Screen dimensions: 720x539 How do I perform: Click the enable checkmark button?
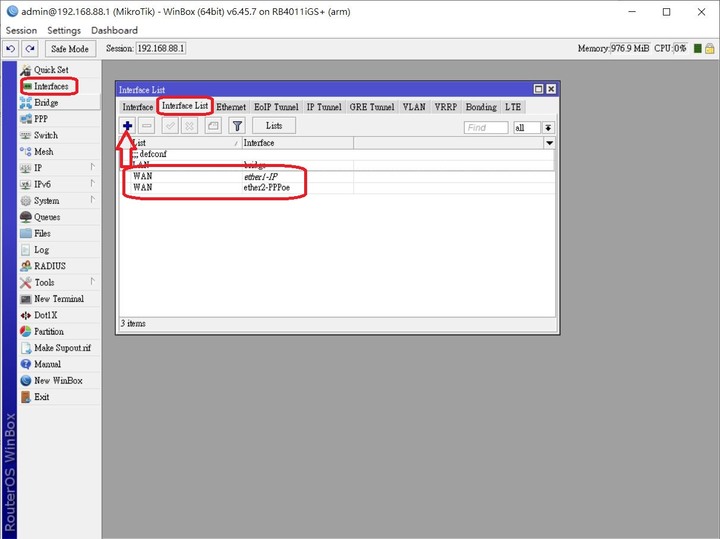click(x=170, y=126)
